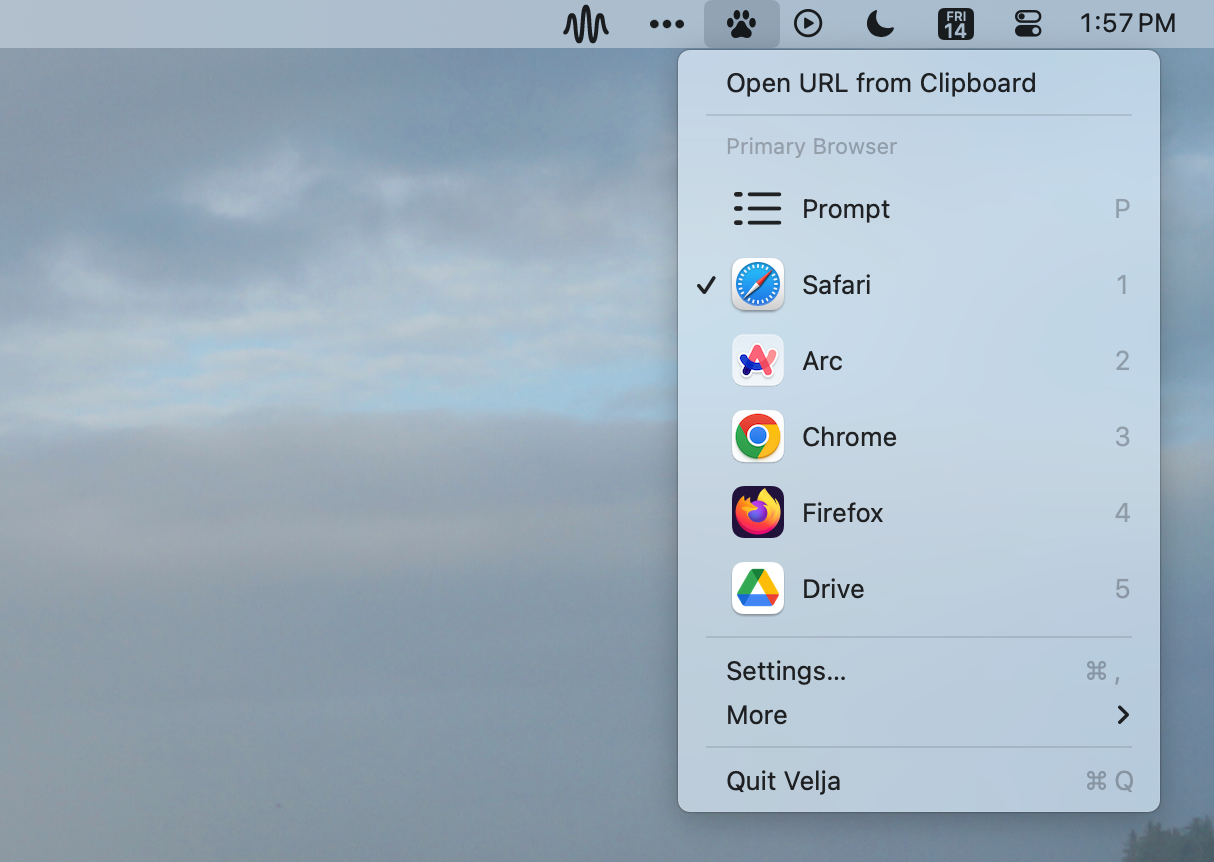
Task: Choose Open URL from Clipboard
Action: (x=919, y=83)
